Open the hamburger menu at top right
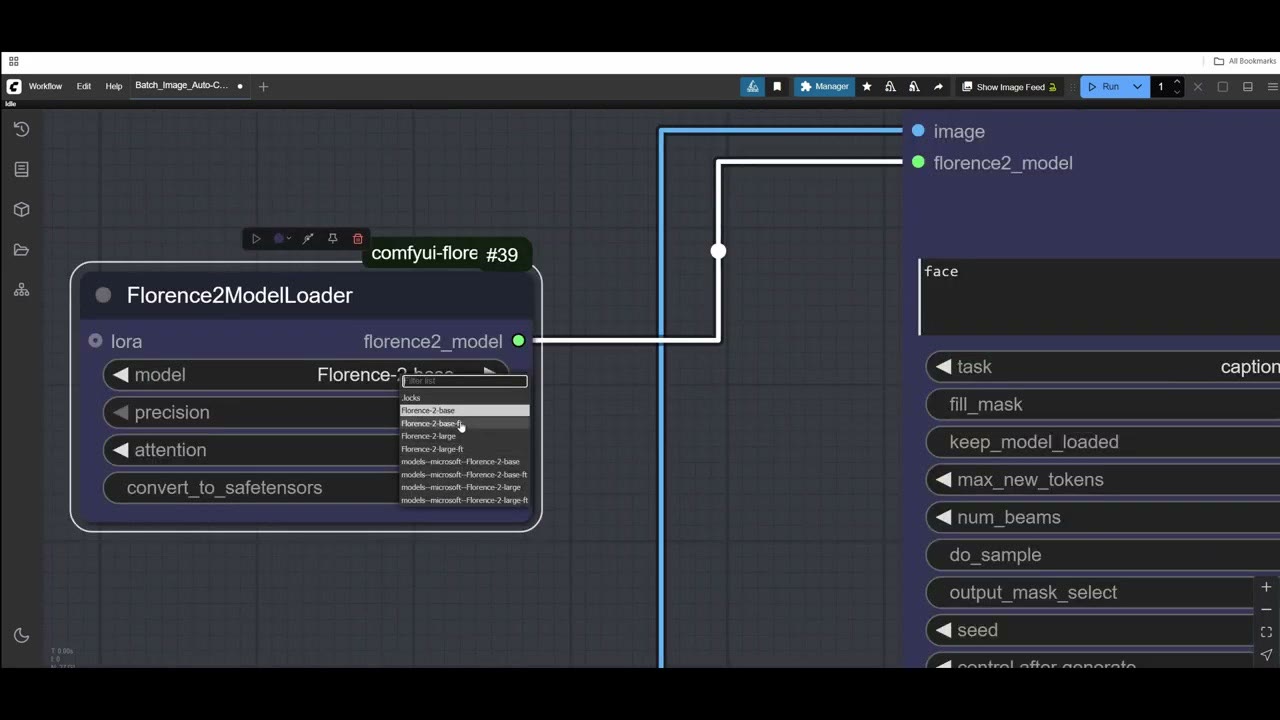The height and width of the screenshot is (720, 1280). click(1272, 87)
